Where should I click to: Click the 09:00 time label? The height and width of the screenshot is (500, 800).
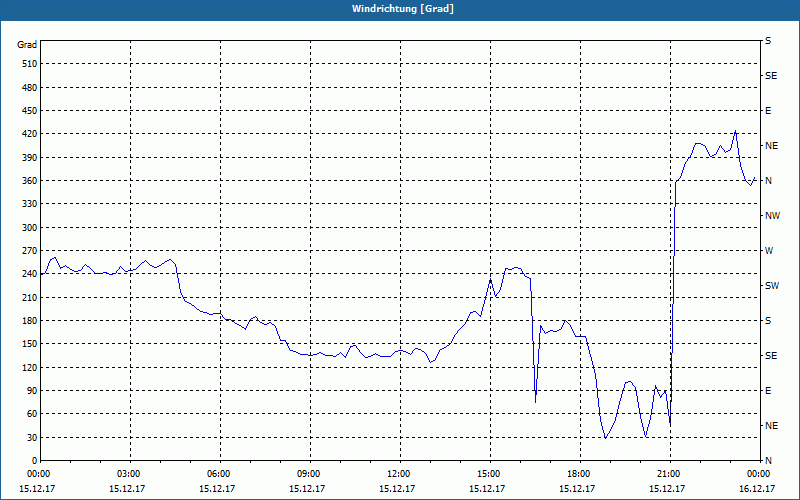tap(308, 474)
